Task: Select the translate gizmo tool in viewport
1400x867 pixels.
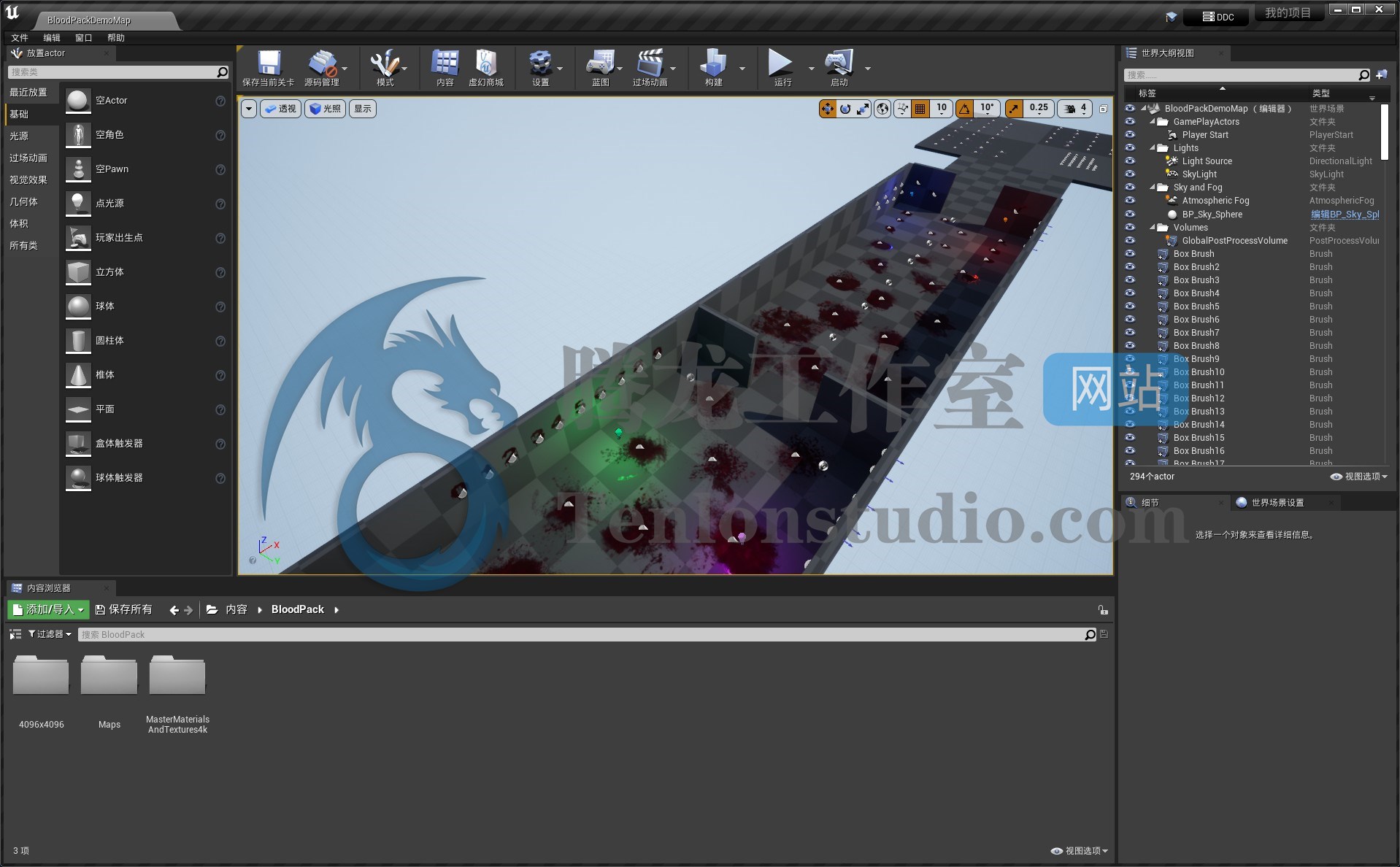Action: 828,109
